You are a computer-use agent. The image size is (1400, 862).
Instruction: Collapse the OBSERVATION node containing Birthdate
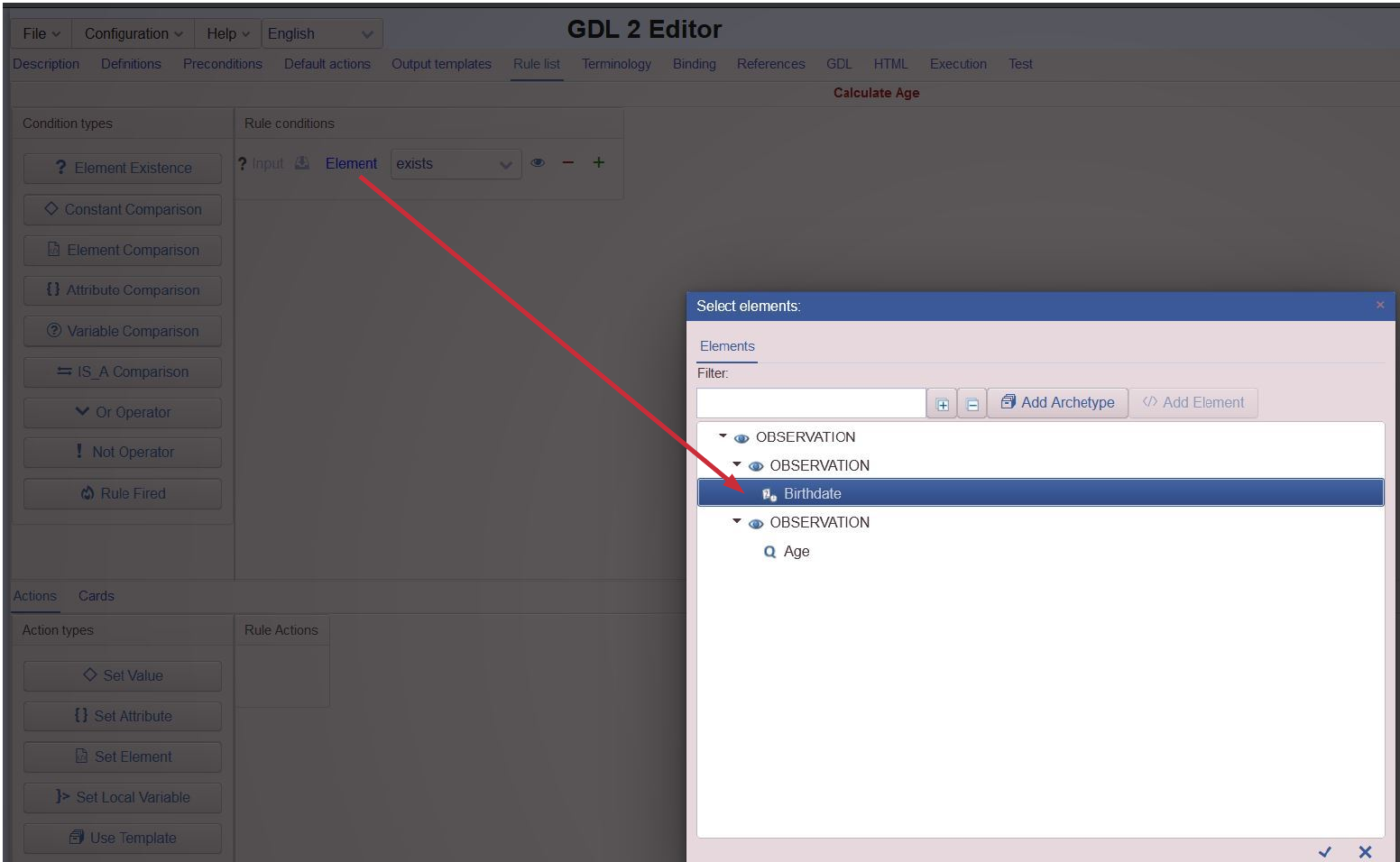[735, 465]
